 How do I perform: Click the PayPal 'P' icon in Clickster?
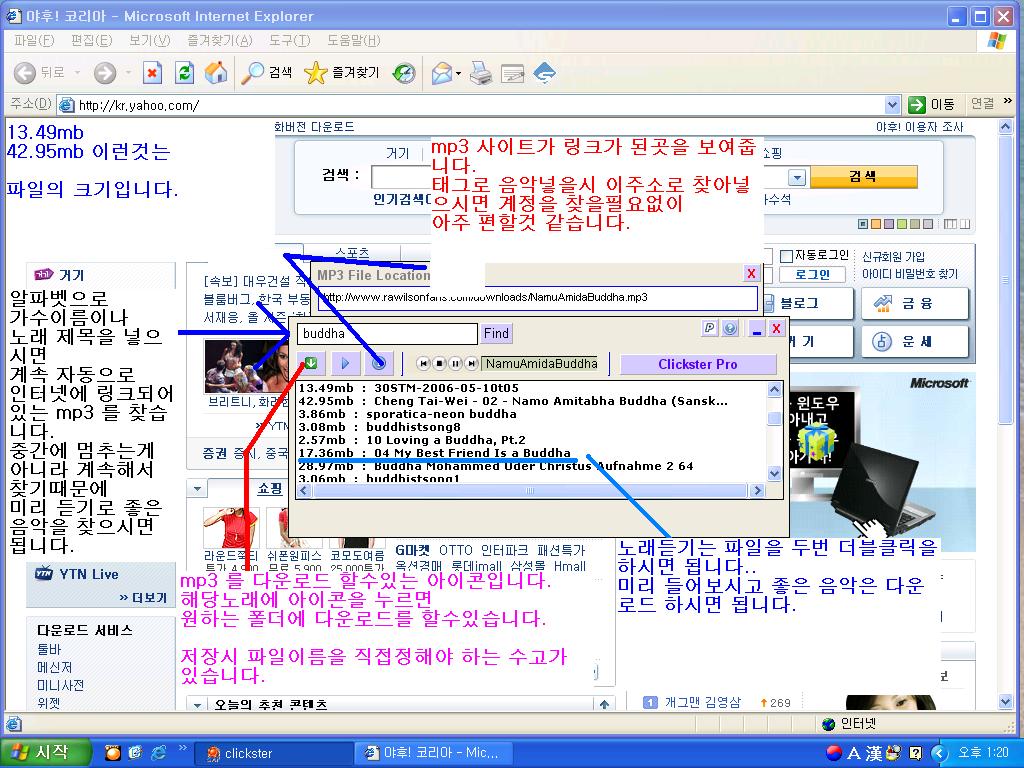(x=710, y=328)
